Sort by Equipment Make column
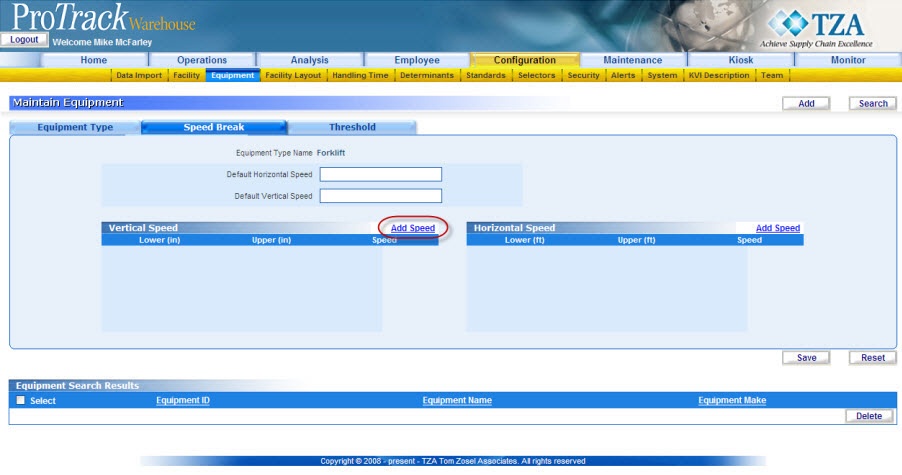902x475 pixels. [732, 400]
